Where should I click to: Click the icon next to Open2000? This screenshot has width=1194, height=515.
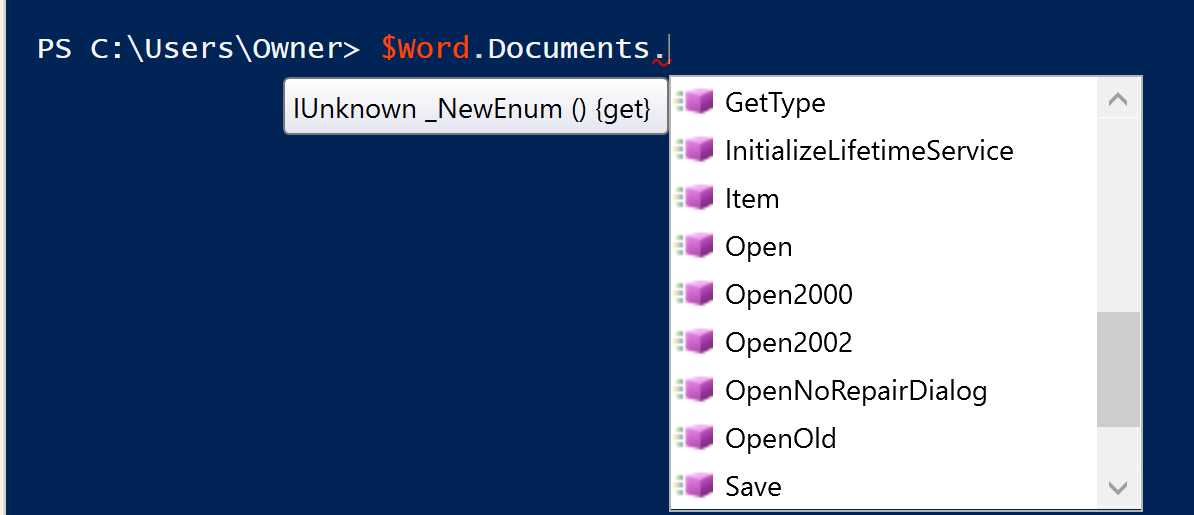[695, 294]
